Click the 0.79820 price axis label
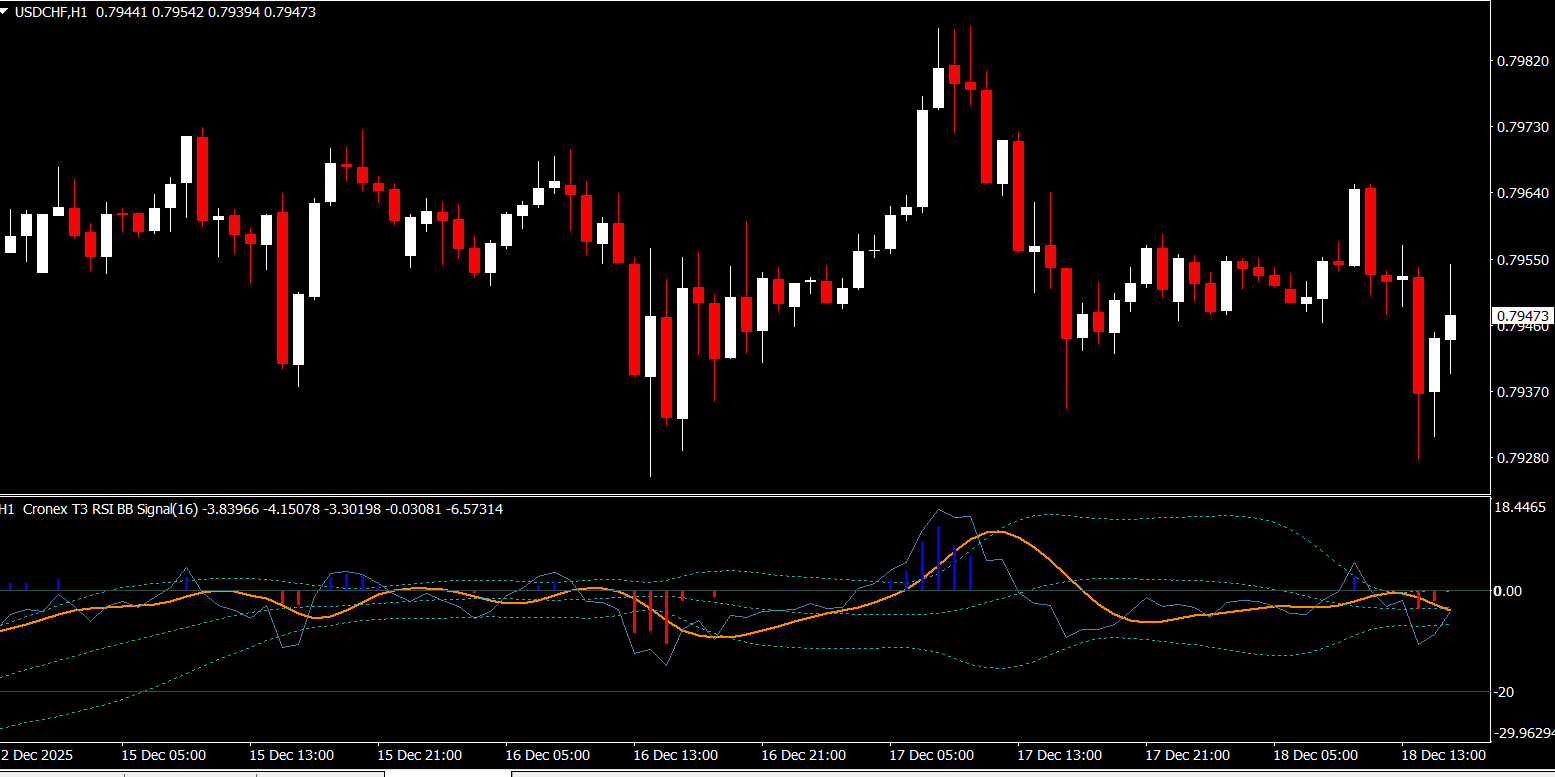Screen dimensions: 1555x777 [x=1522, y=61]
